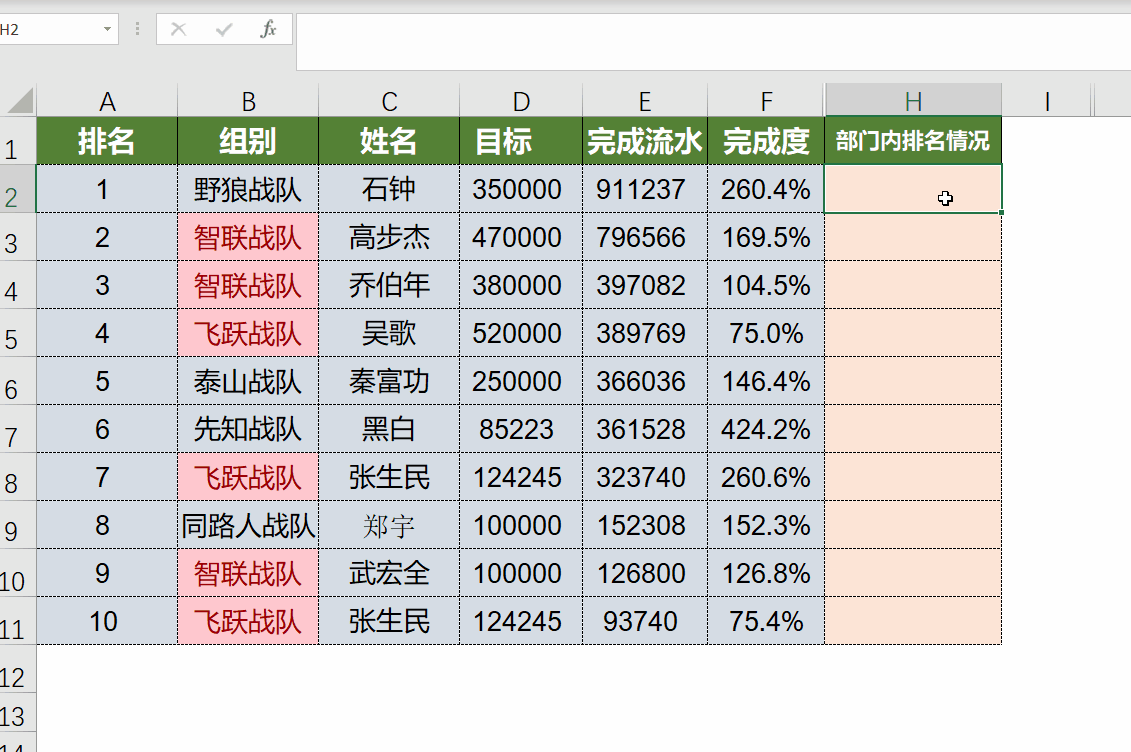Click inside the formula bar input area
1131x752 pixels.
coord(713,42)
